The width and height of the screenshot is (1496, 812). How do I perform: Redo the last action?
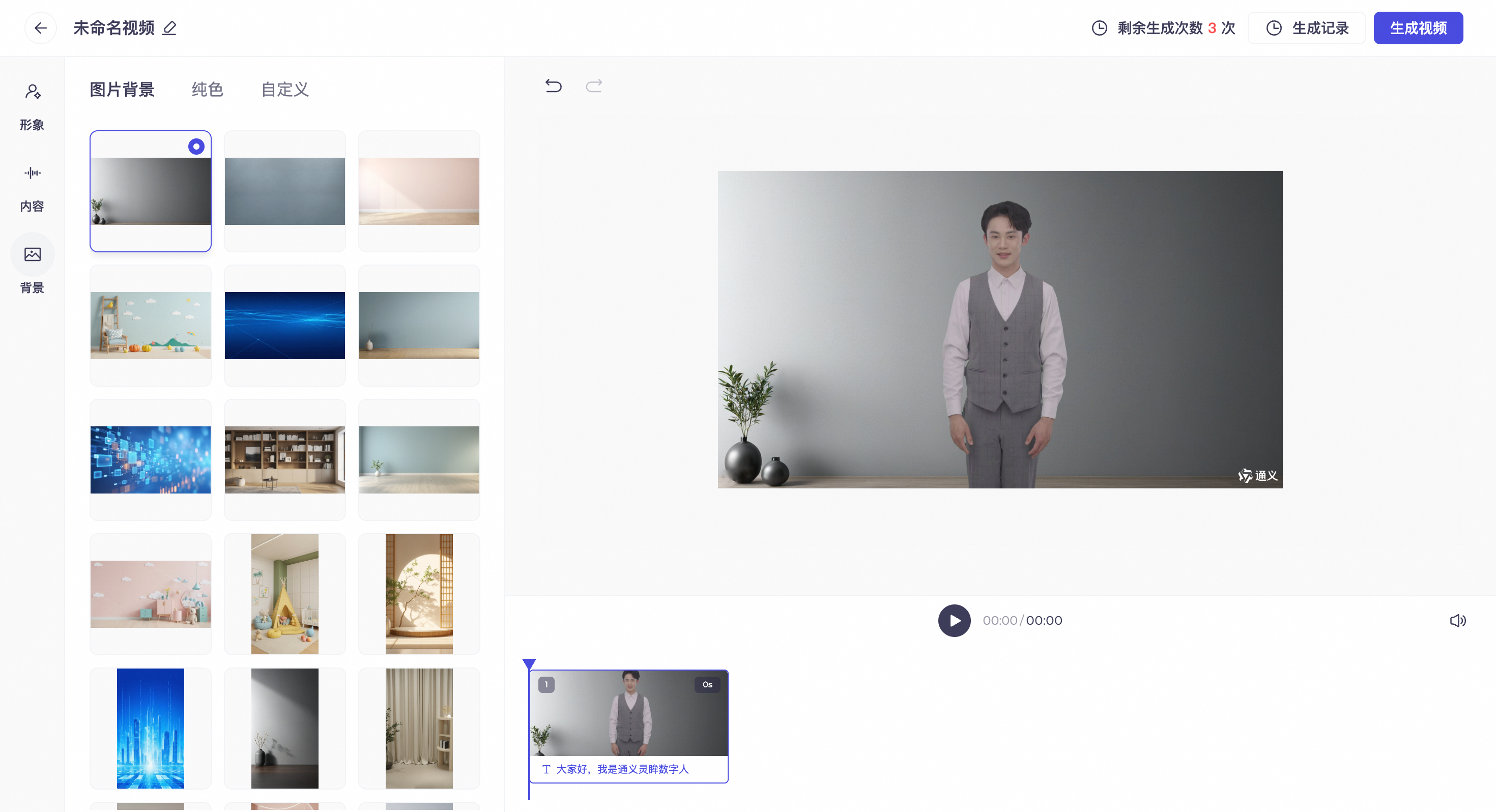click(593, 86)
